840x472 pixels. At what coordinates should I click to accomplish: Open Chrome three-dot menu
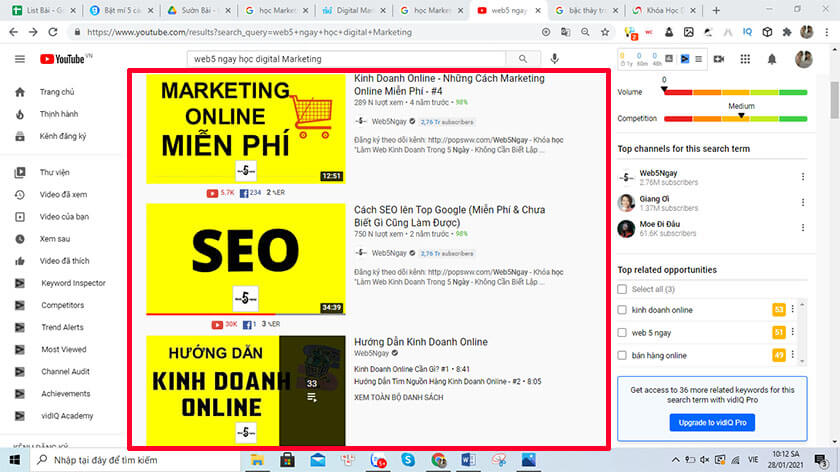[827, 32]
